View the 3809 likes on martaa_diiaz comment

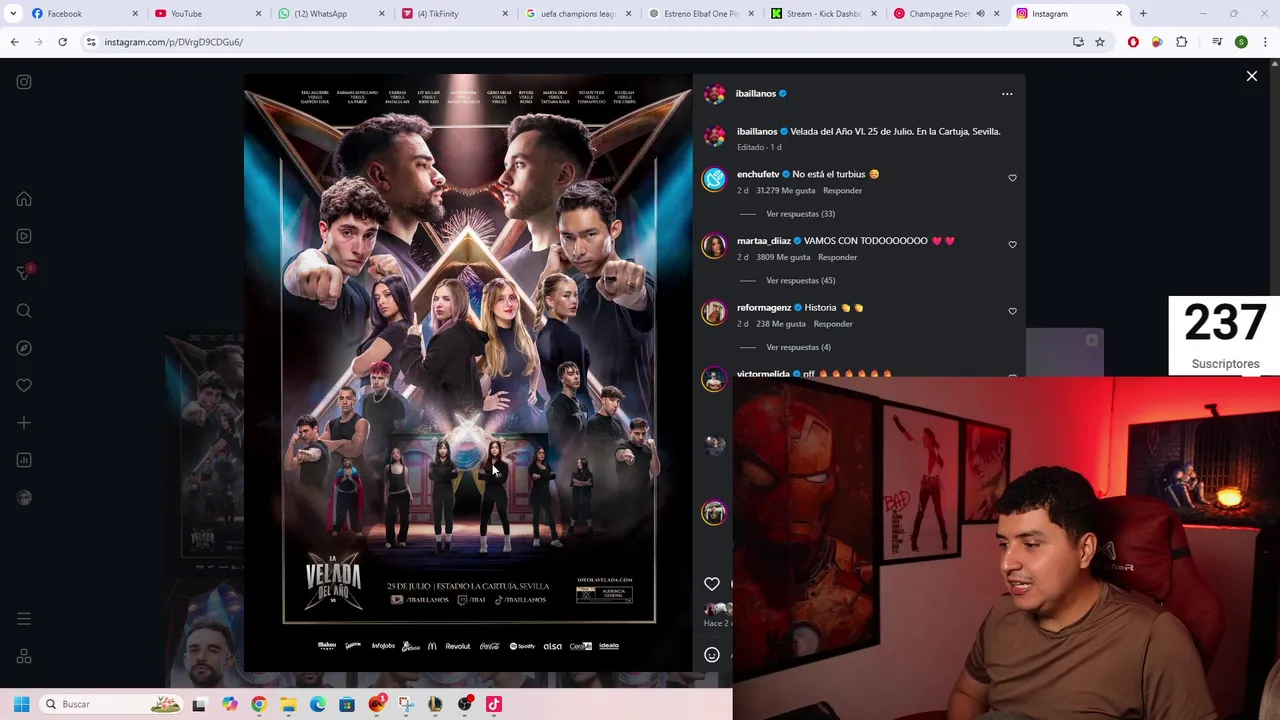click(783, 257)
